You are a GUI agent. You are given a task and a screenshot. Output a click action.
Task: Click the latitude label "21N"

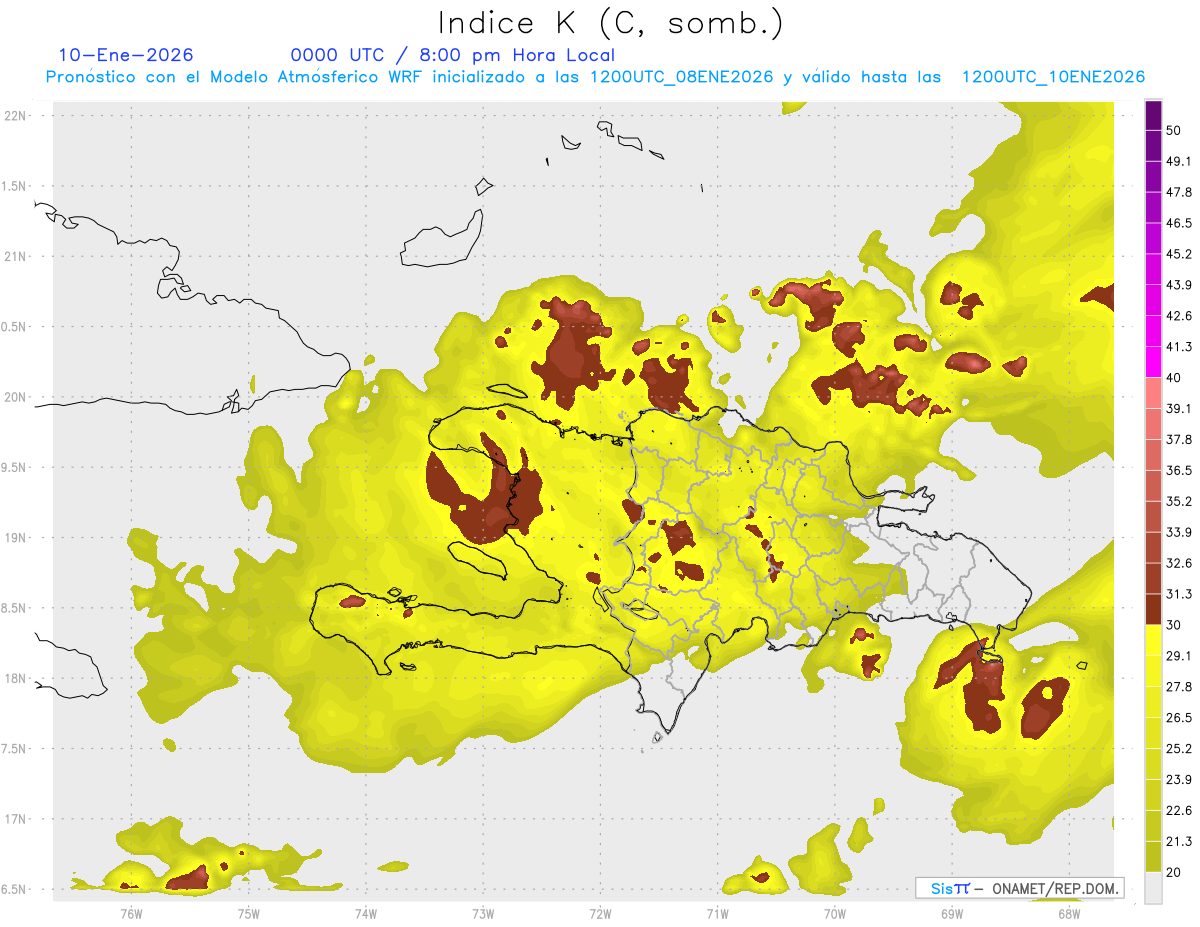coord(16,257)
